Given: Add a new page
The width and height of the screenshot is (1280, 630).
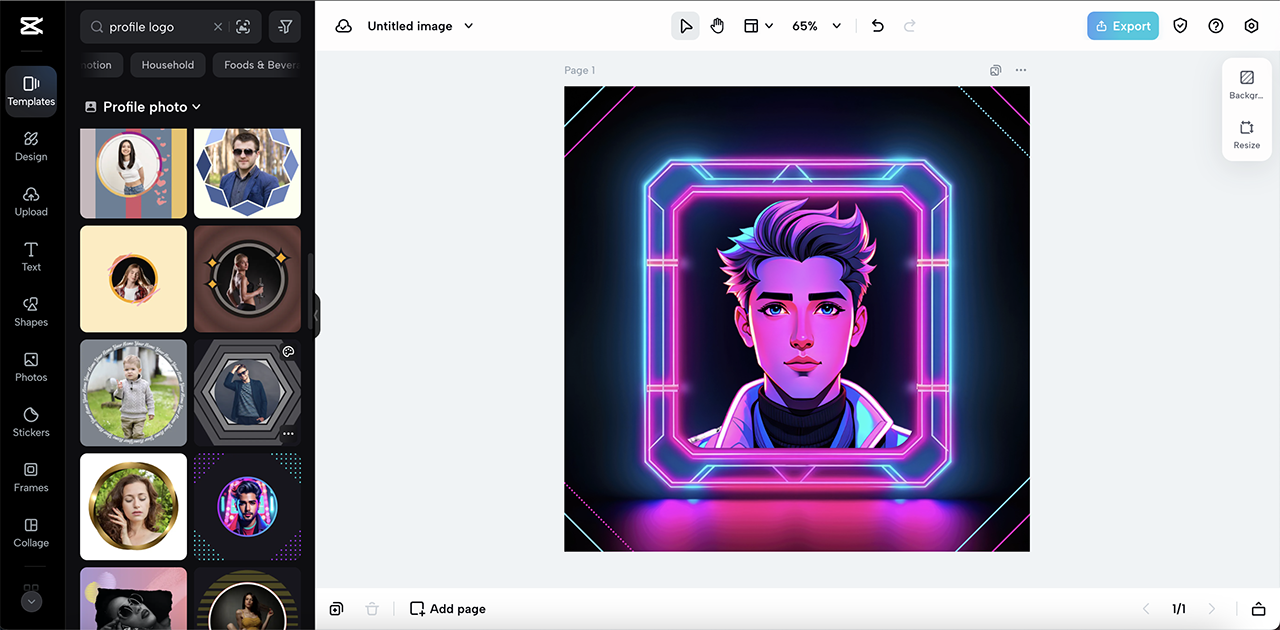Looking at the screenshot, I should [448, 609].
